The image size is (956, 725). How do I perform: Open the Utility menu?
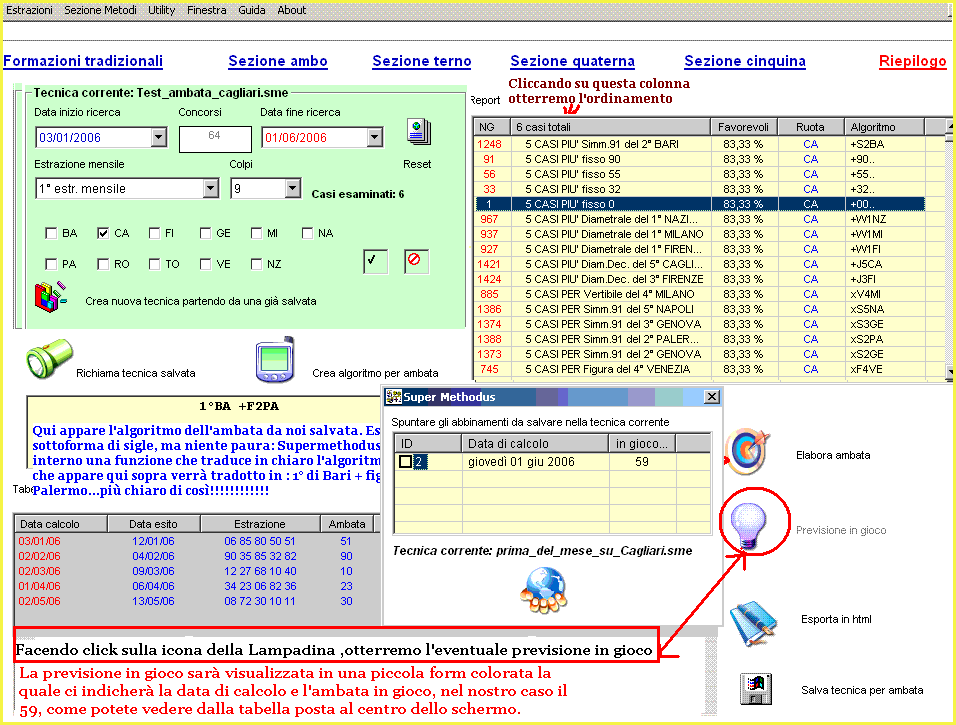click(162, 10)
